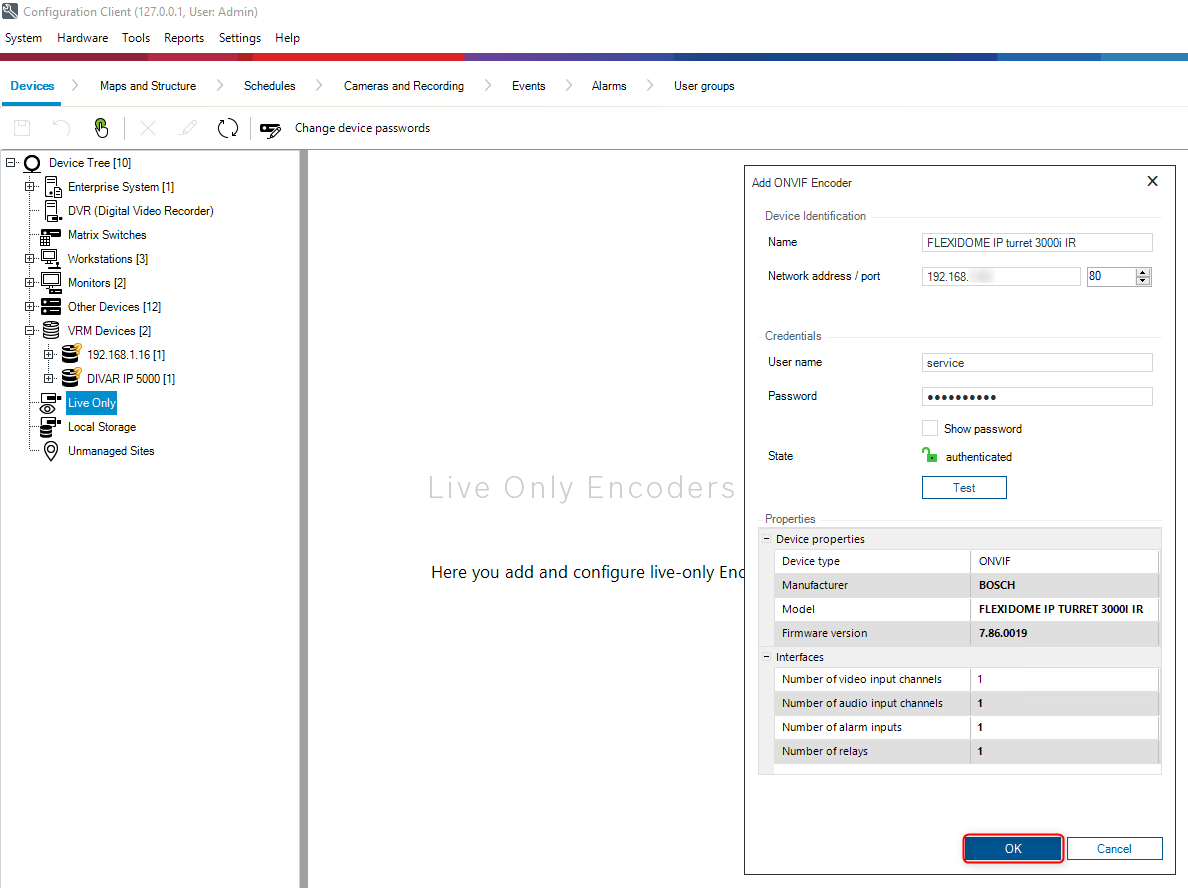The height and width of the screenshot is (888, 1188).
Task: Click the Refresh circular arrows icon
Action: pos(228,128)
